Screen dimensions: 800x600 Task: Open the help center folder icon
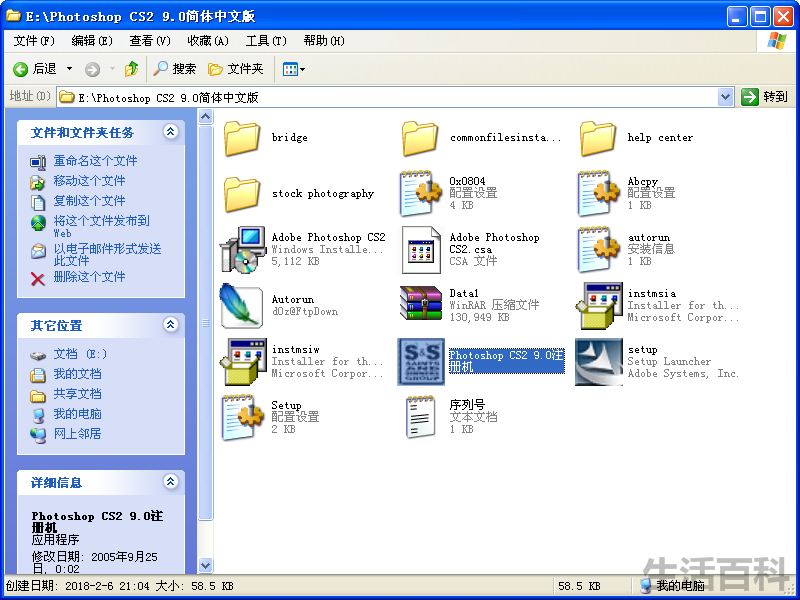tap(597, 138)
